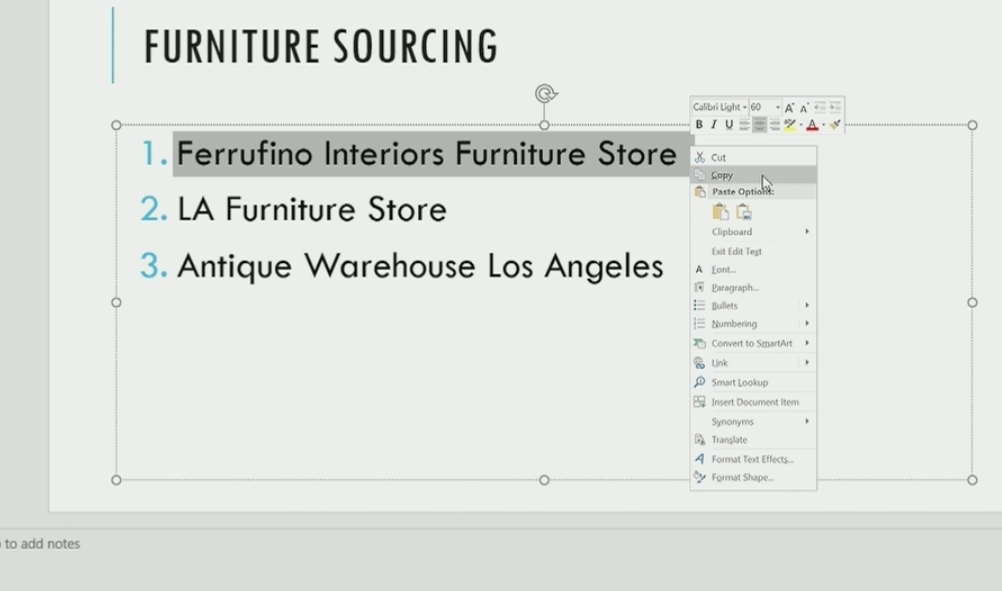This screenshot has width=1002, height=591.
Task: Open Format Text Effects... entry
Action: [x=753, y=459]
